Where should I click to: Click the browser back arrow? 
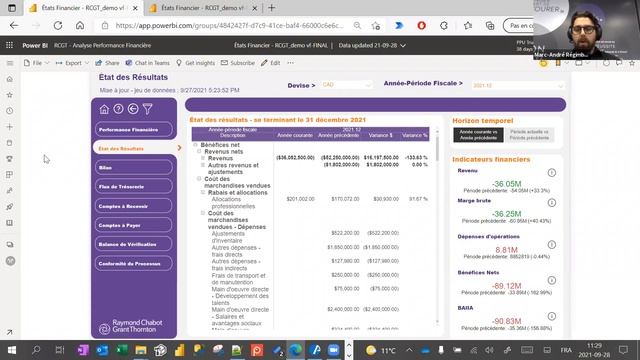tap(14, 26)
